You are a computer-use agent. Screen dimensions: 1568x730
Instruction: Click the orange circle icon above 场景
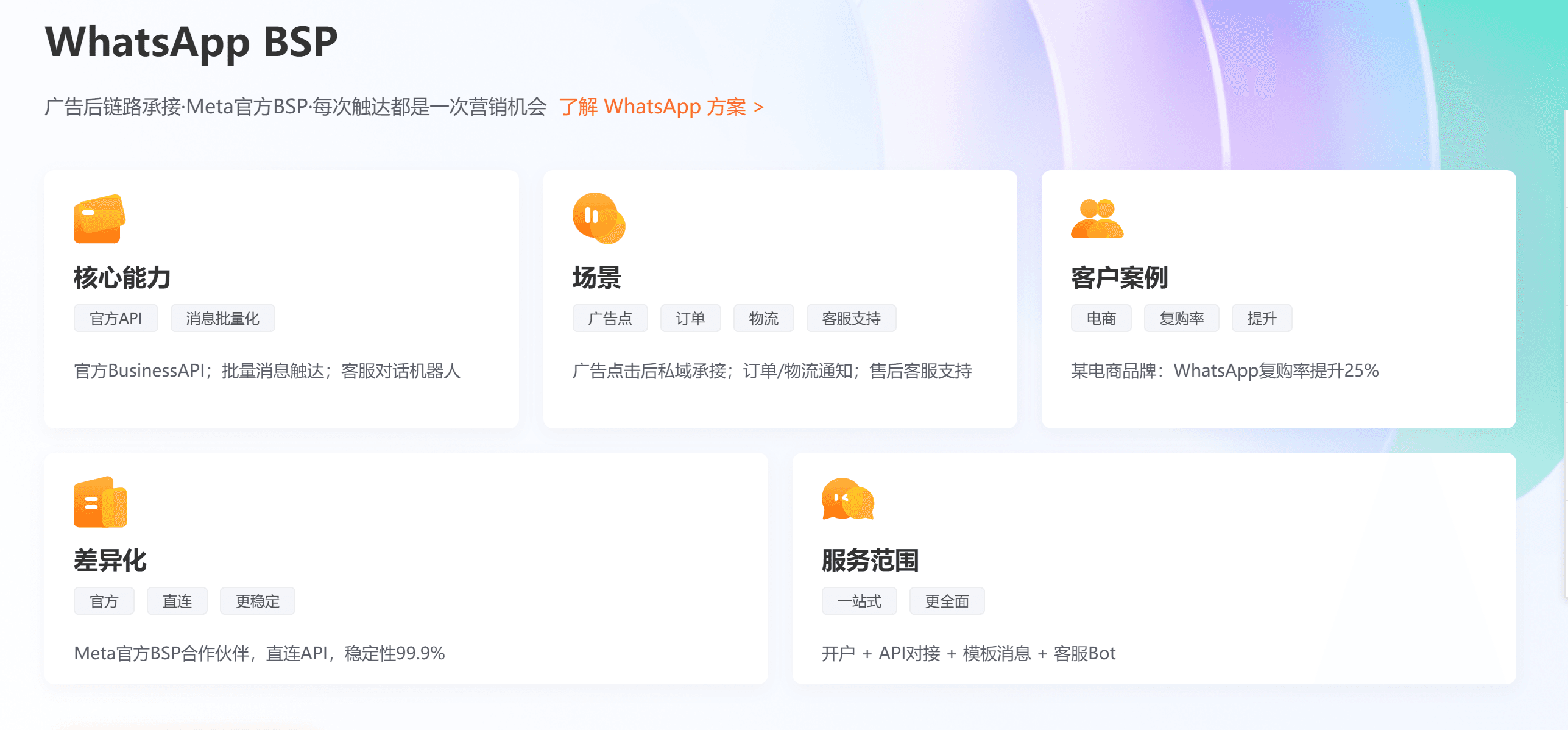click(599, 218)
